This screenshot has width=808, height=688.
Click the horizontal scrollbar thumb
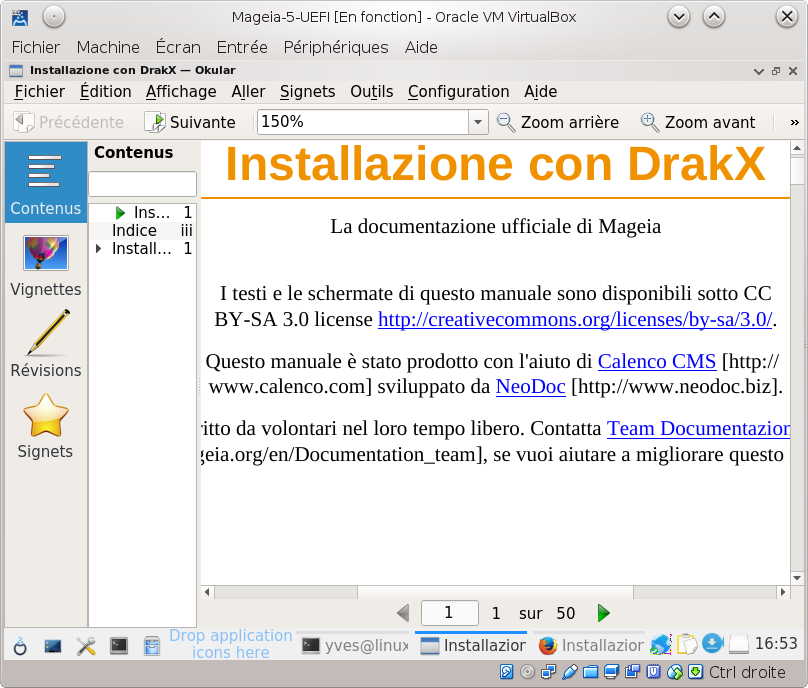(495, 592)
